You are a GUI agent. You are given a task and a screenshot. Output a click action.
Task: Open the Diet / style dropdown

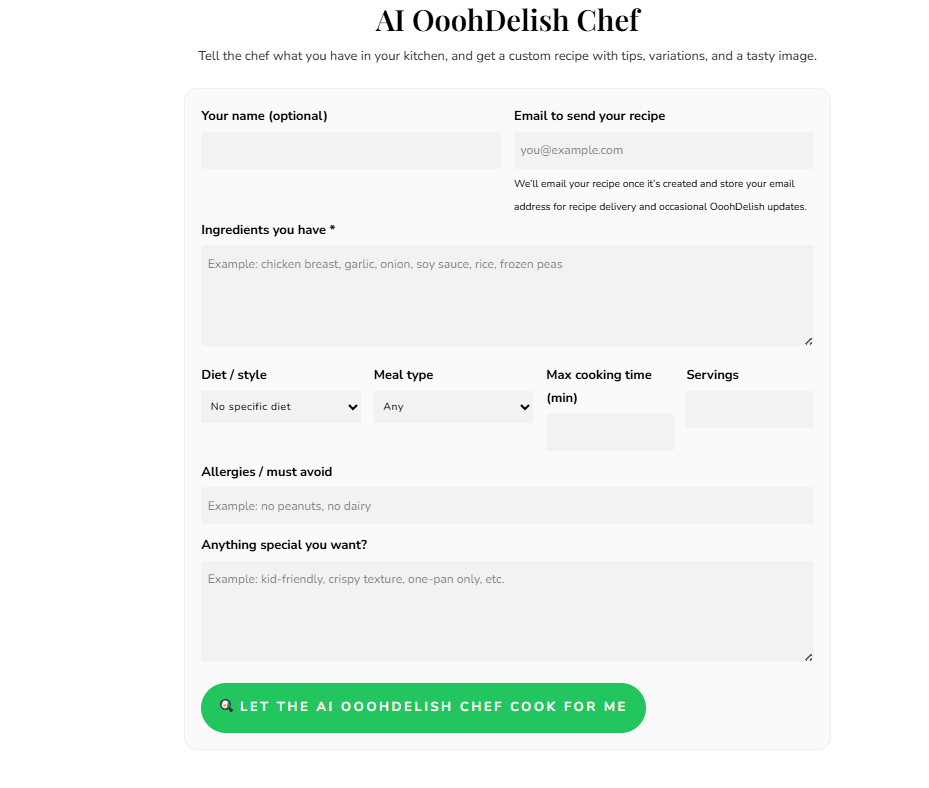pyautogui.click(x=281, y=407)
